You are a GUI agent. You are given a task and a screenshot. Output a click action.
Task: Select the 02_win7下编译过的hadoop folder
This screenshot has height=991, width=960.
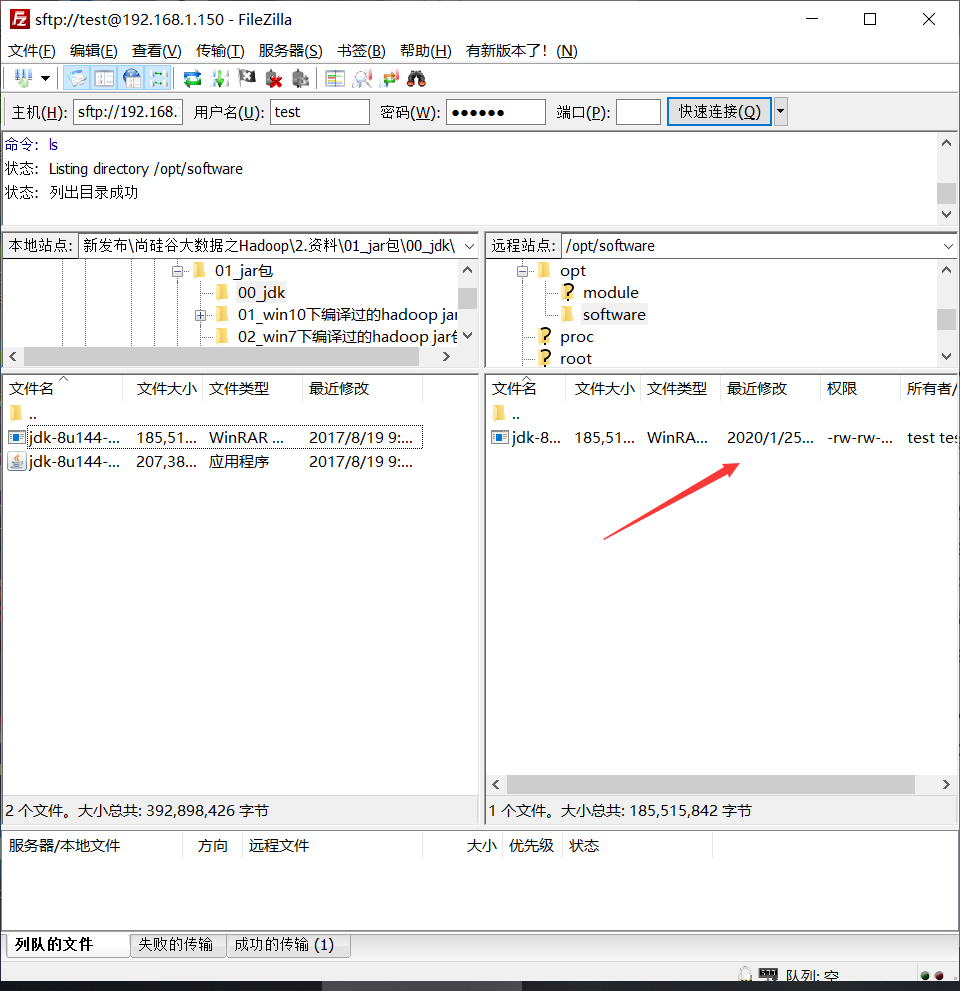(x=347, y=336)
